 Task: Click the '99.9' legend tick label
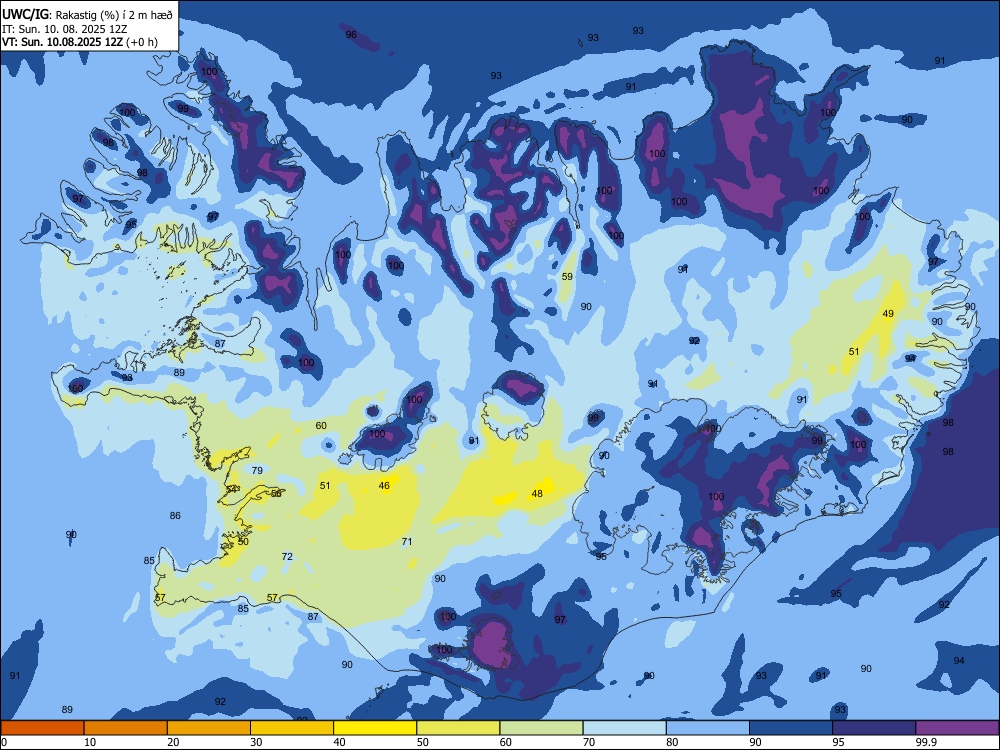926,742
